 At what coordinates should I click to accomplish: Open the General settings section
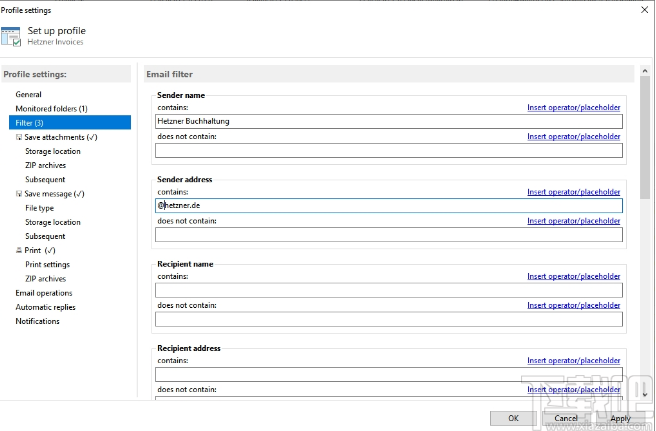(28, 94)
